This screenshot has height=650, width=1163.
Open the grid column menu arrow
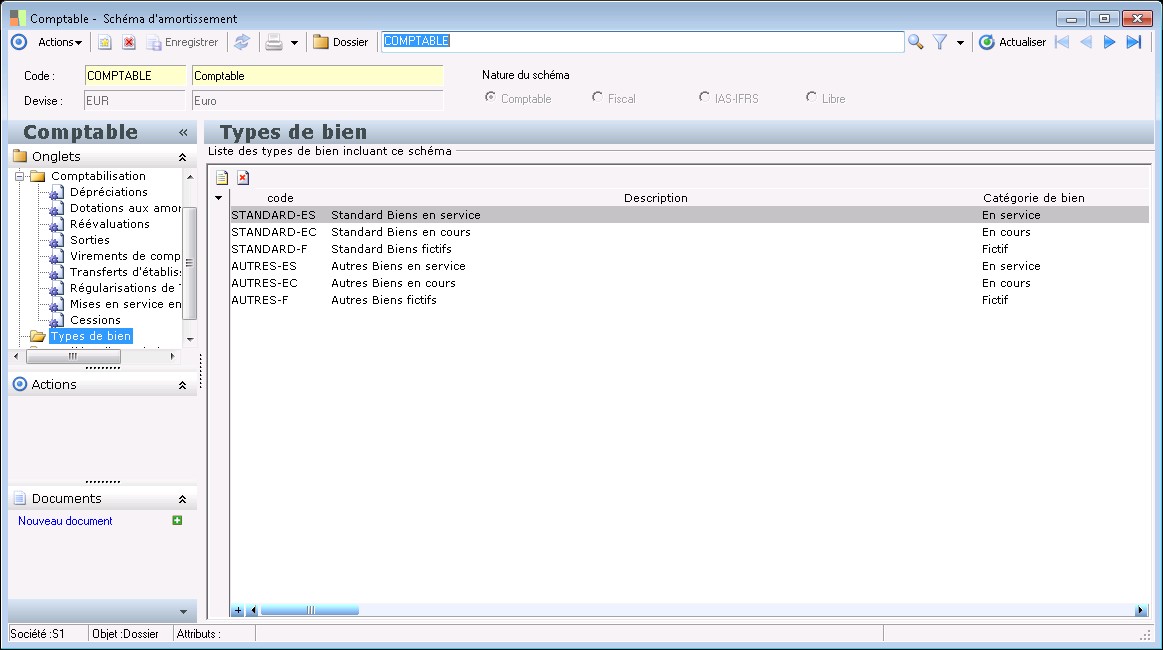coord(219,198)
